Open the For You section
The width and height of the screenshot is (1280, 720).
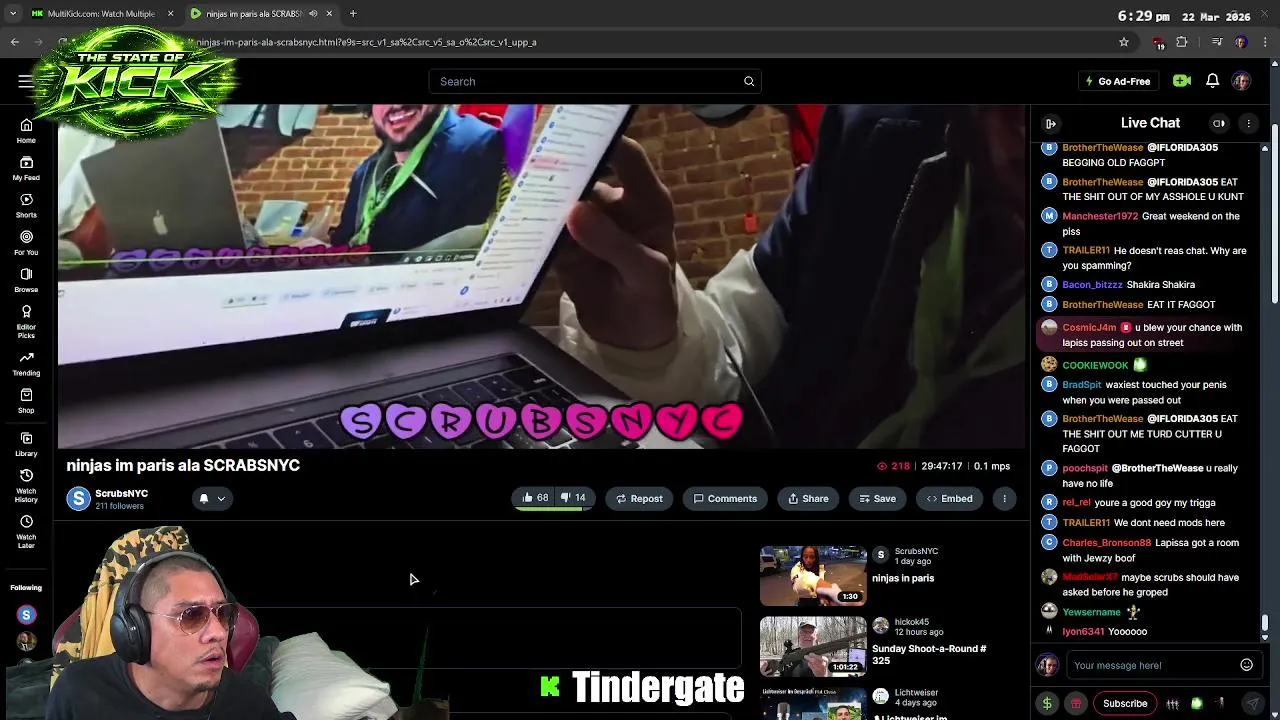click(26, 242)
